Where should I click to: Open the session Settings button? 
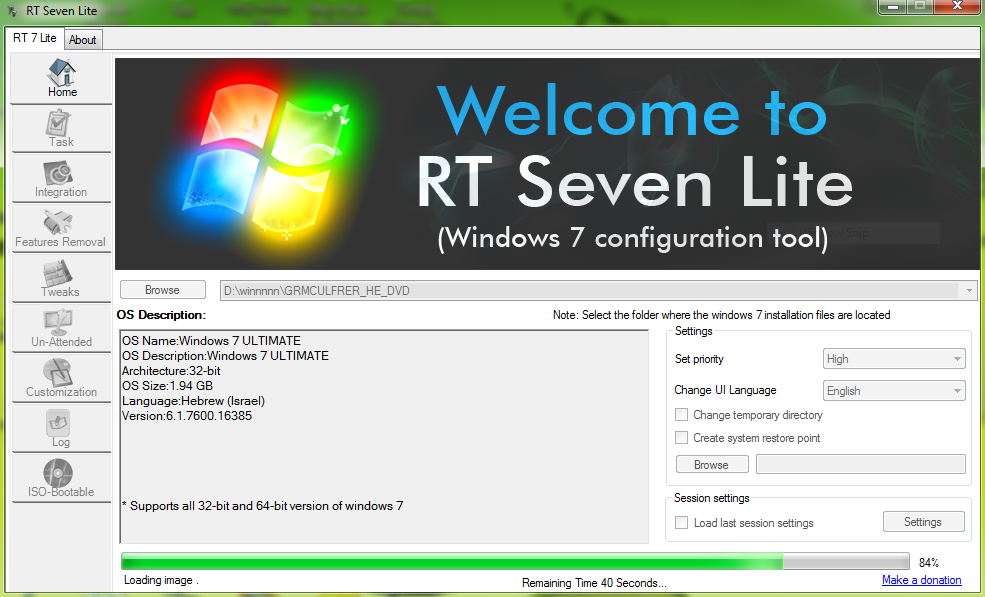point(923,522)
